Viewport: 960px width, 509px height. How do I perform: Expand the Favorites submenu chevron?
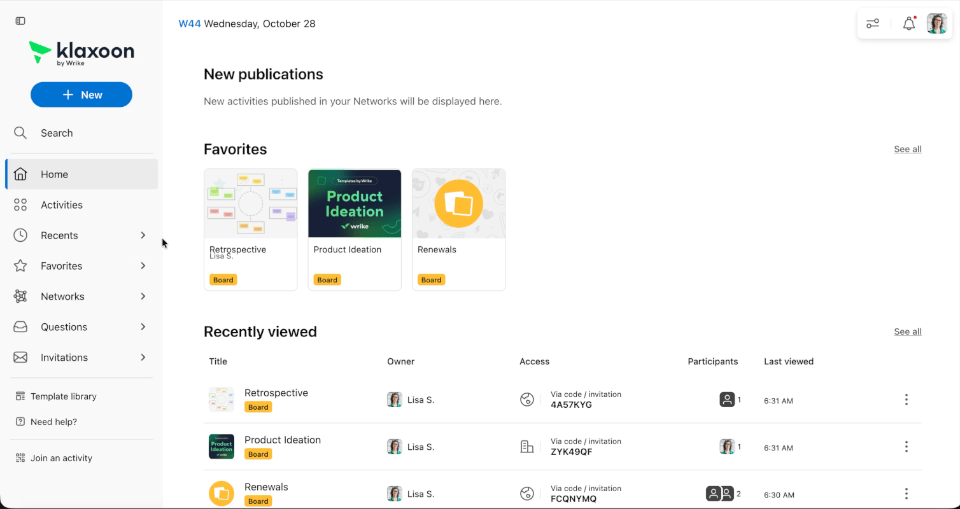tap(143, 266)
